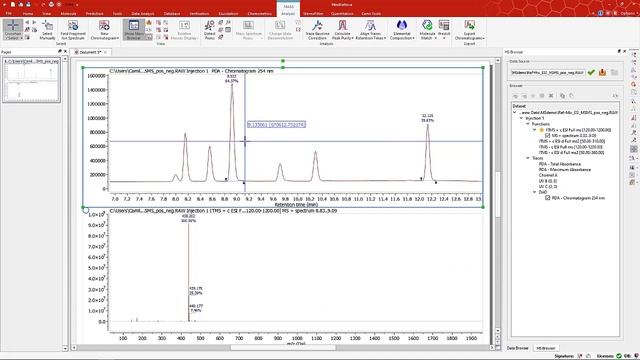Select the Crosshair Select tool
Viewport: 640px width, 360px height.
point(13,29)
